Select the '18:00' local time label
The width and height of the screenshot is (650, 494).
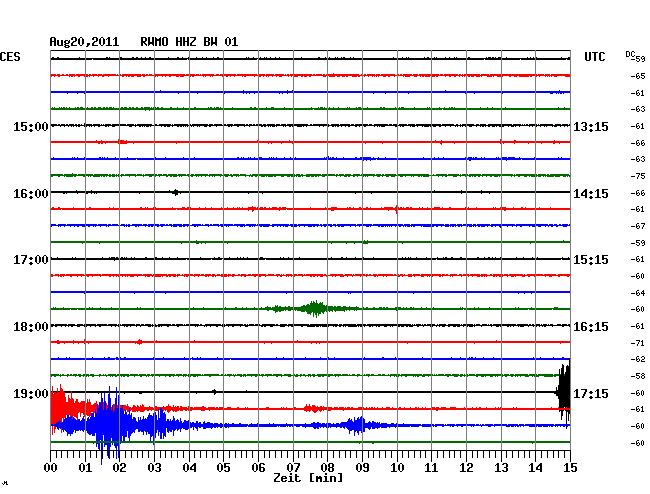tap(31, 327)
